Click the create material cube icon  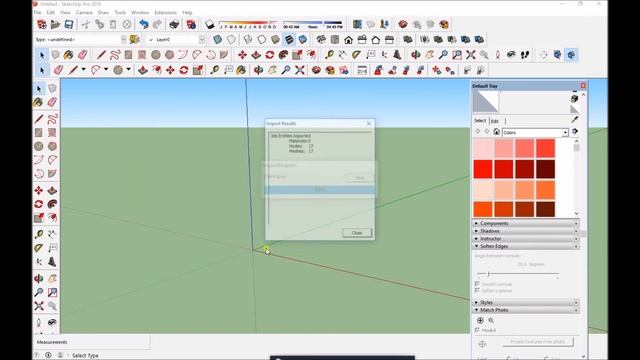[575, 99]
